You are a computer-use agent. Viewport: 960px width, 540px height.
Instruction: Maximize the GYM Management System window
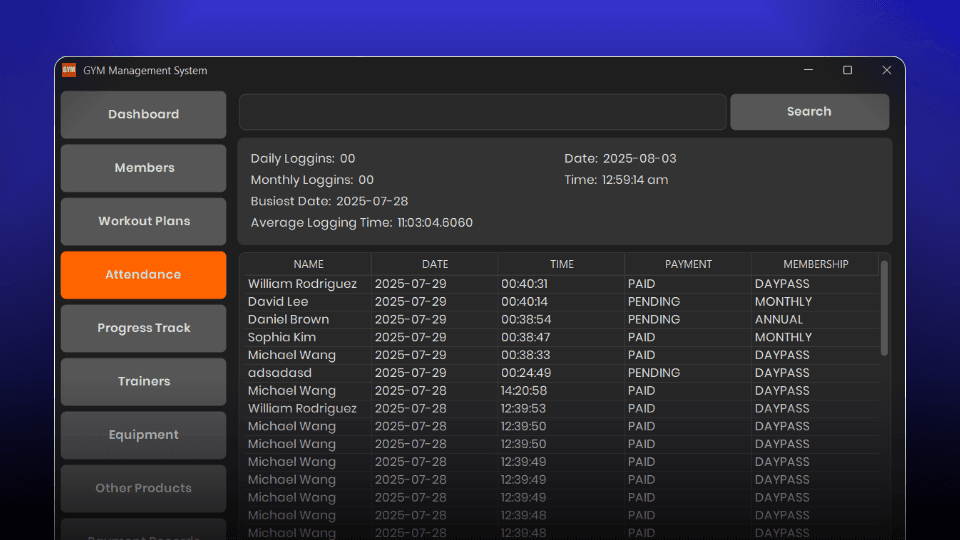coord(847,70)
